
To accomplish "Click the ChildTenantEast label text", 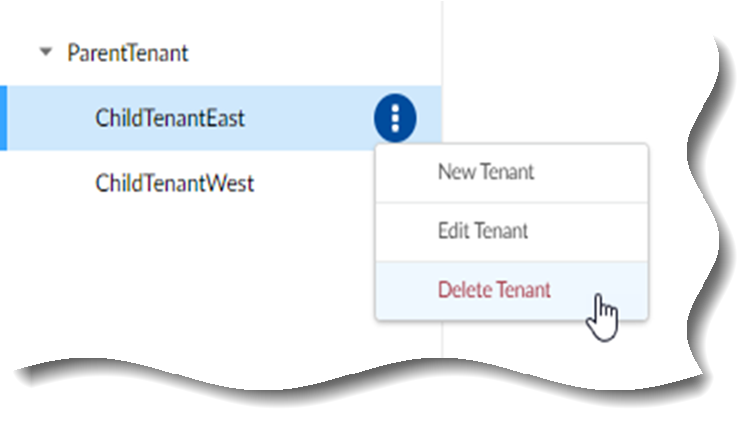I will pyautogui.click(x=170, y=118).
